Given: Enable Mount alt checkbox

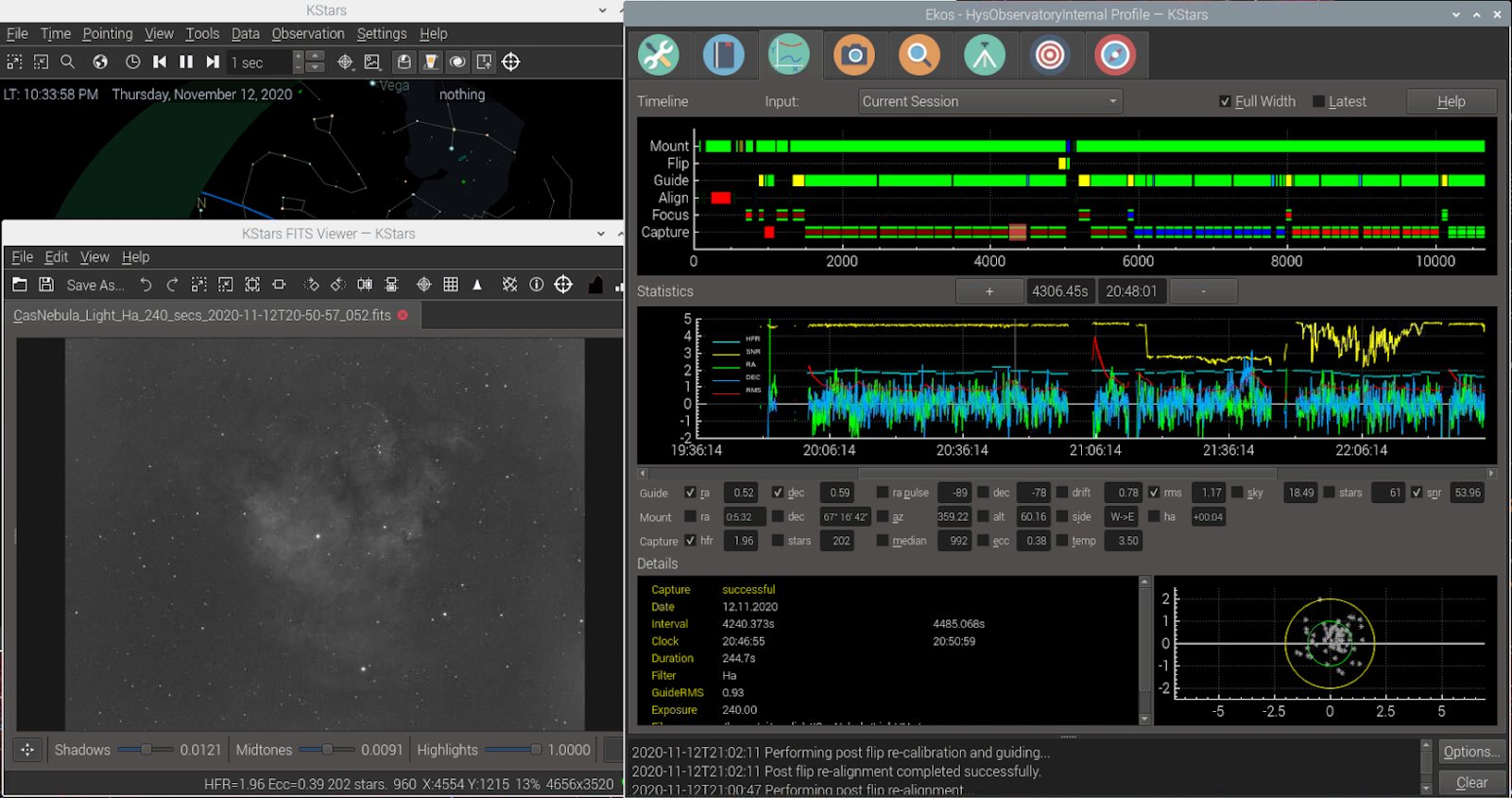Looking at the screenshot, I should coord(983,517).
